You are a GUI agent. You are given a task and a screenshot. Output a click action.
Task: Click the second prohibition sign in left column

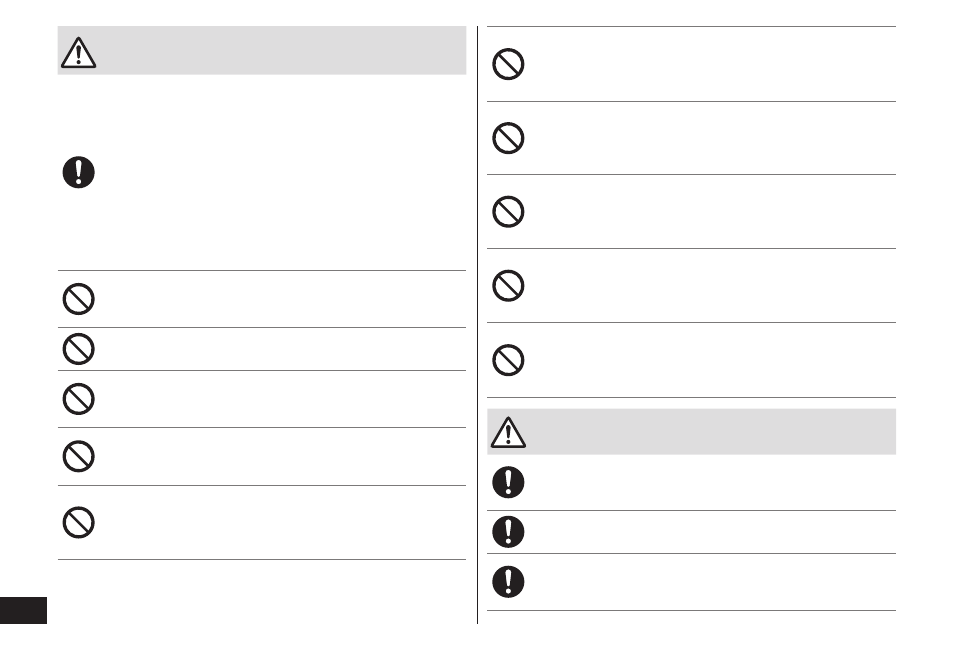[x=78, y=349]
